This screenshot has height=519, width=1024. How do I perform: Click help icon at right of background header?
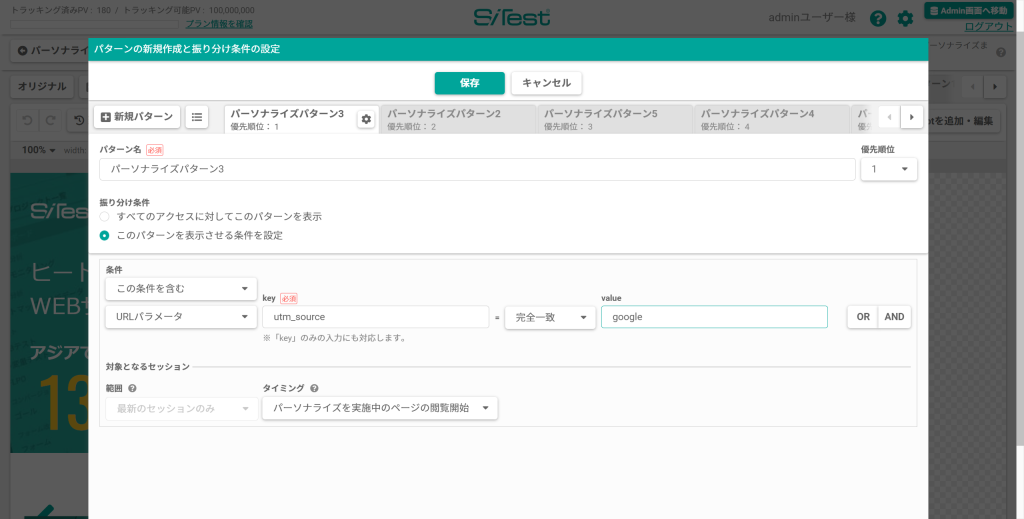(x=1000, y=52)
